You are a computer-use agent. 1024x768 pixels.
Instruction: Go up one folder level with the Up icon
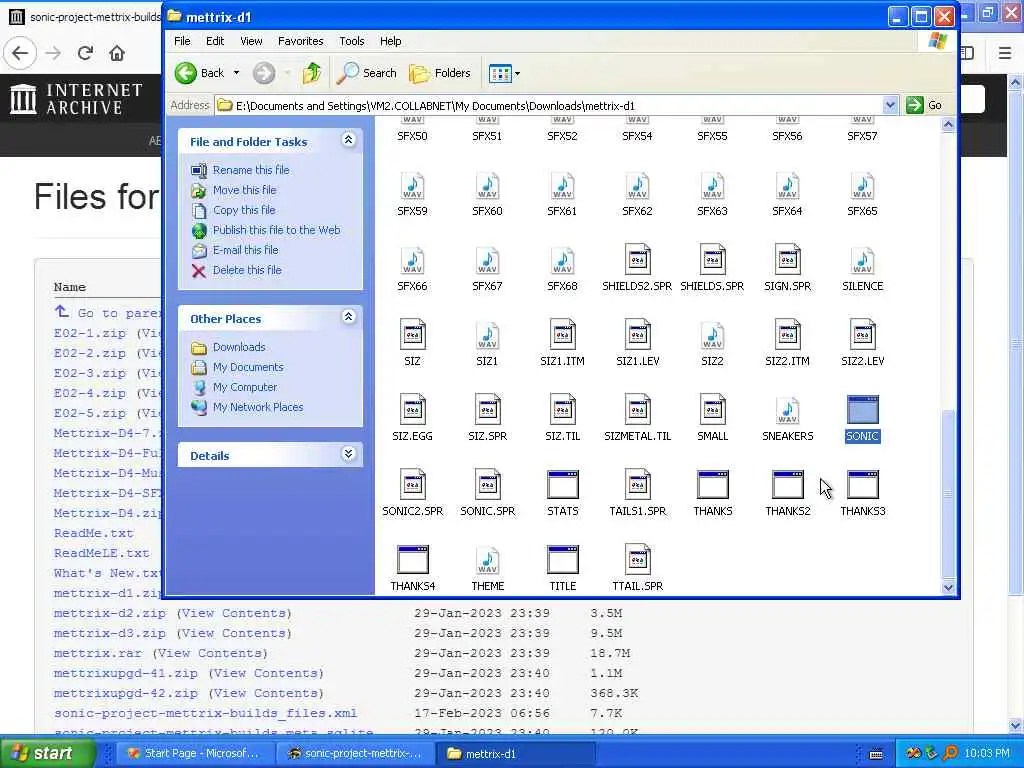click(312, 73)
